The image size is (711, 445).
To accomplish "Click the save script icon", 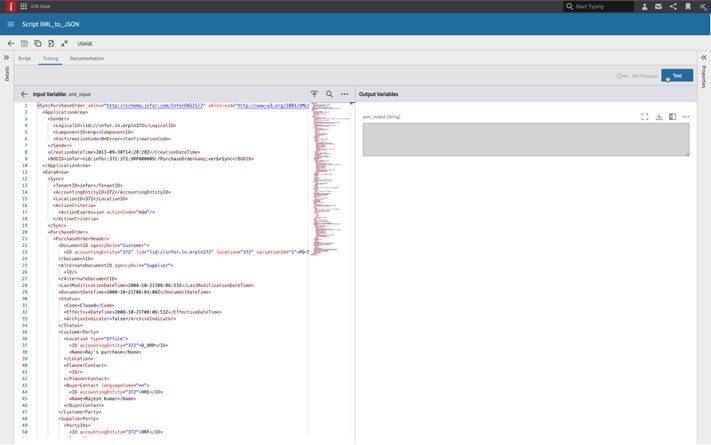I will click(24, 44).
